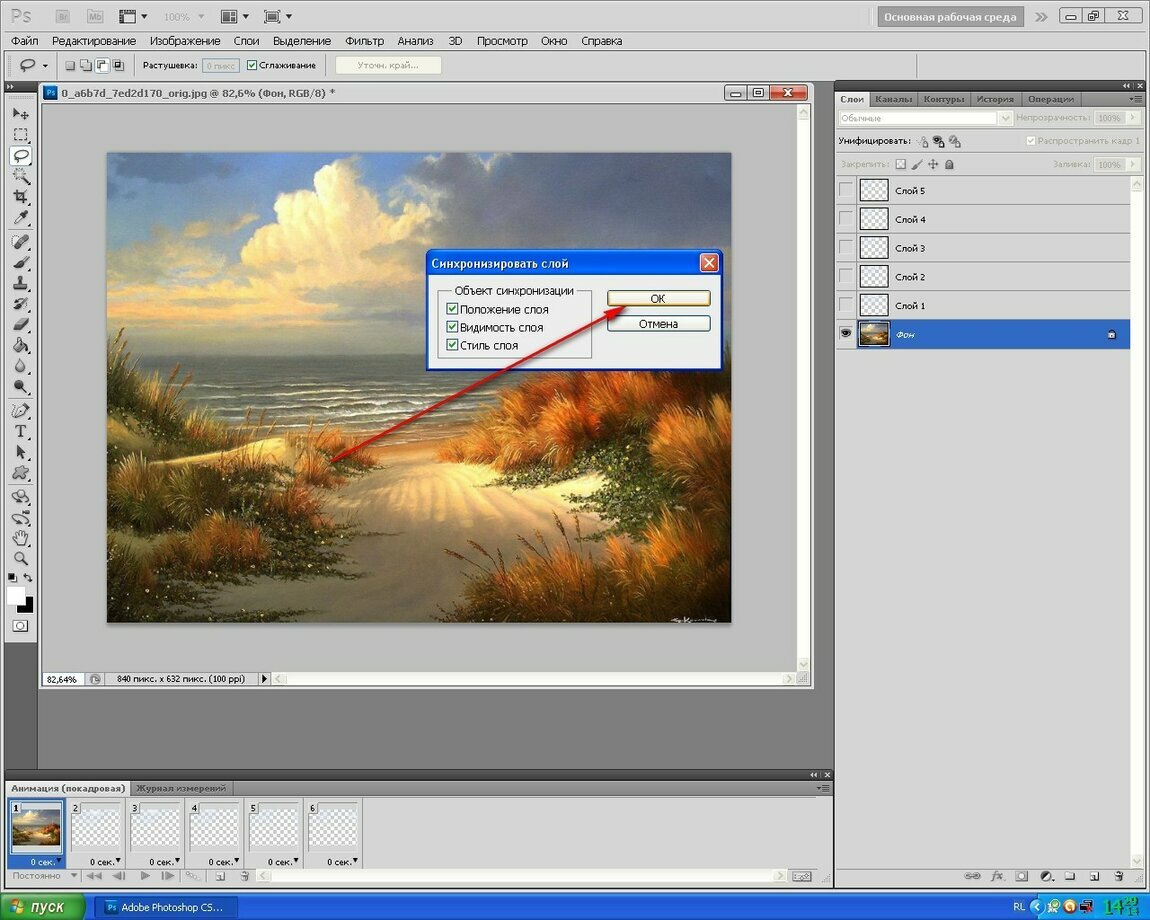Switch to the История tab
1150x920 pixels.
click(995, 99)
